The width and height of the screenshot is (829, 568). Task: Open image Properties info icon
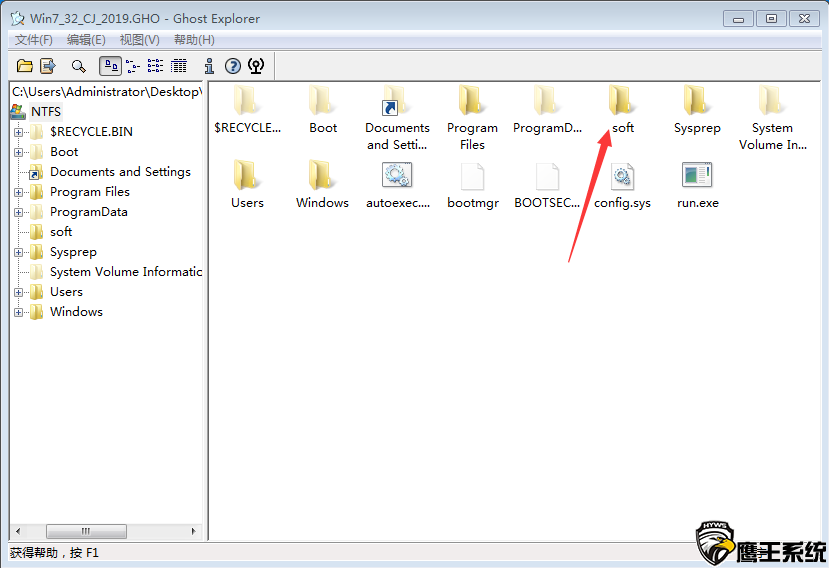coord(209,66)
